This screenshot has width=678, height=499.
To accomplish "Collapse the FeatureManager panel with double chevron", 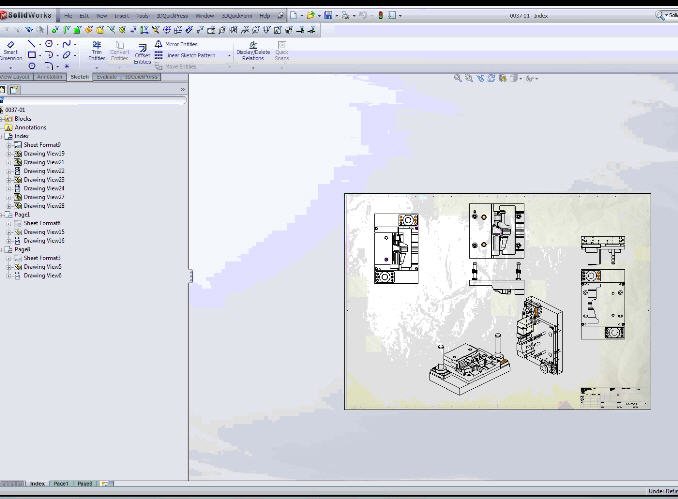I will tap(183, 90).
